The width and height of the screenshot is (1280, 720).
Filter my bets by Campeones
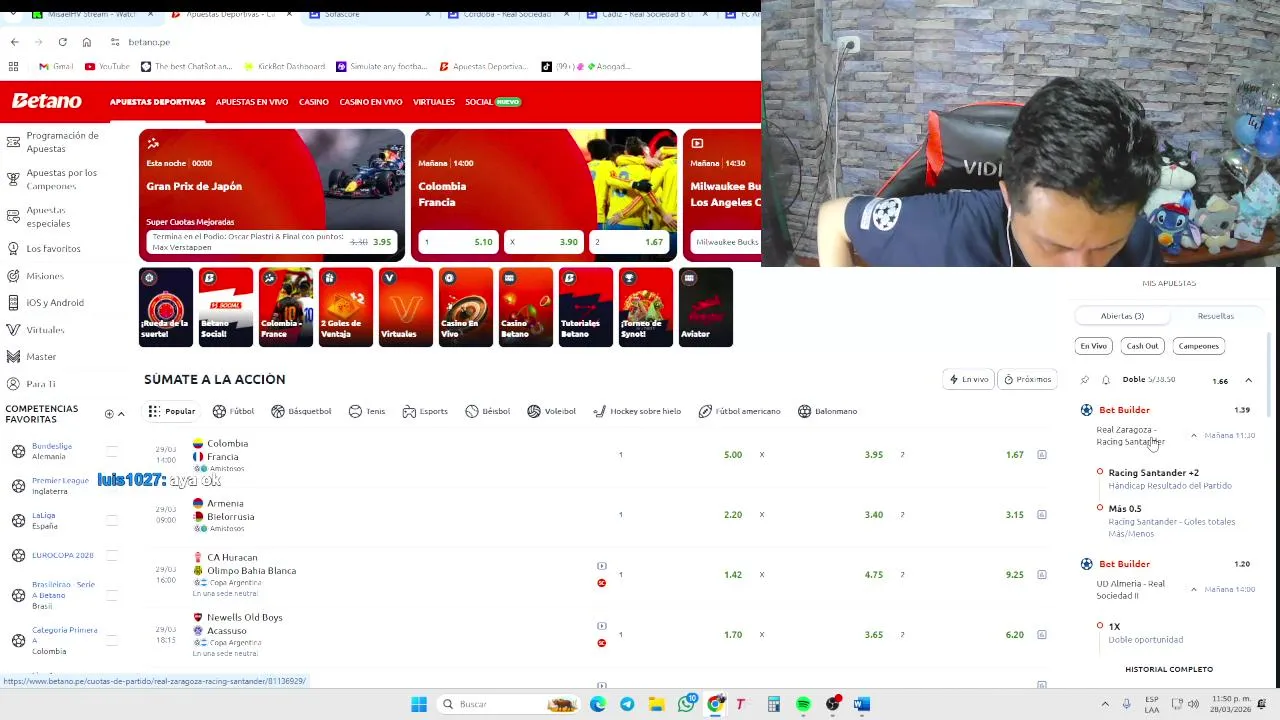click(x=1198, y=346)
